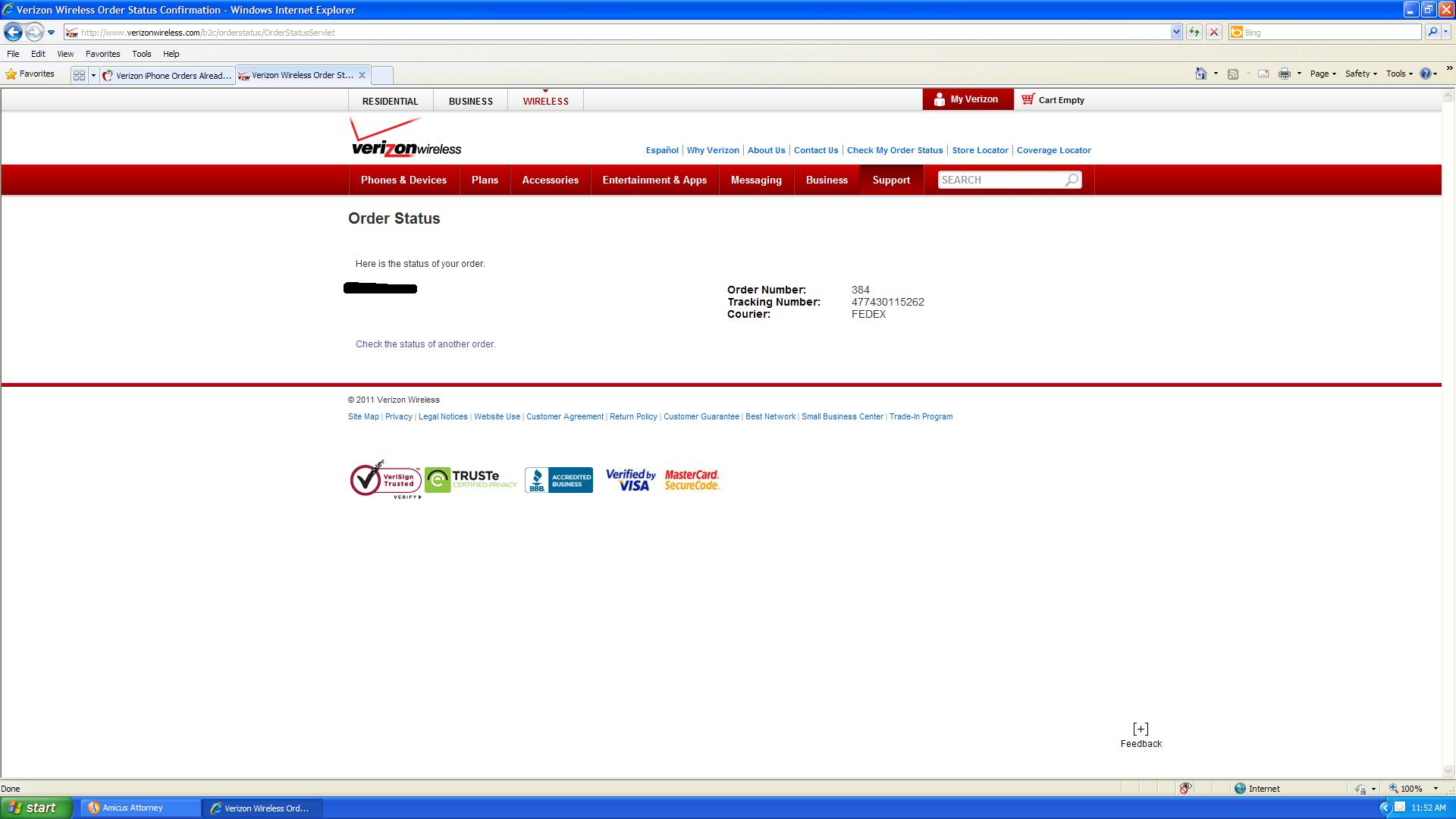Click the Print toolbar icon
Viewport: 1456px width, 819px height.
pyautogui.click(x=1284, y=74)
